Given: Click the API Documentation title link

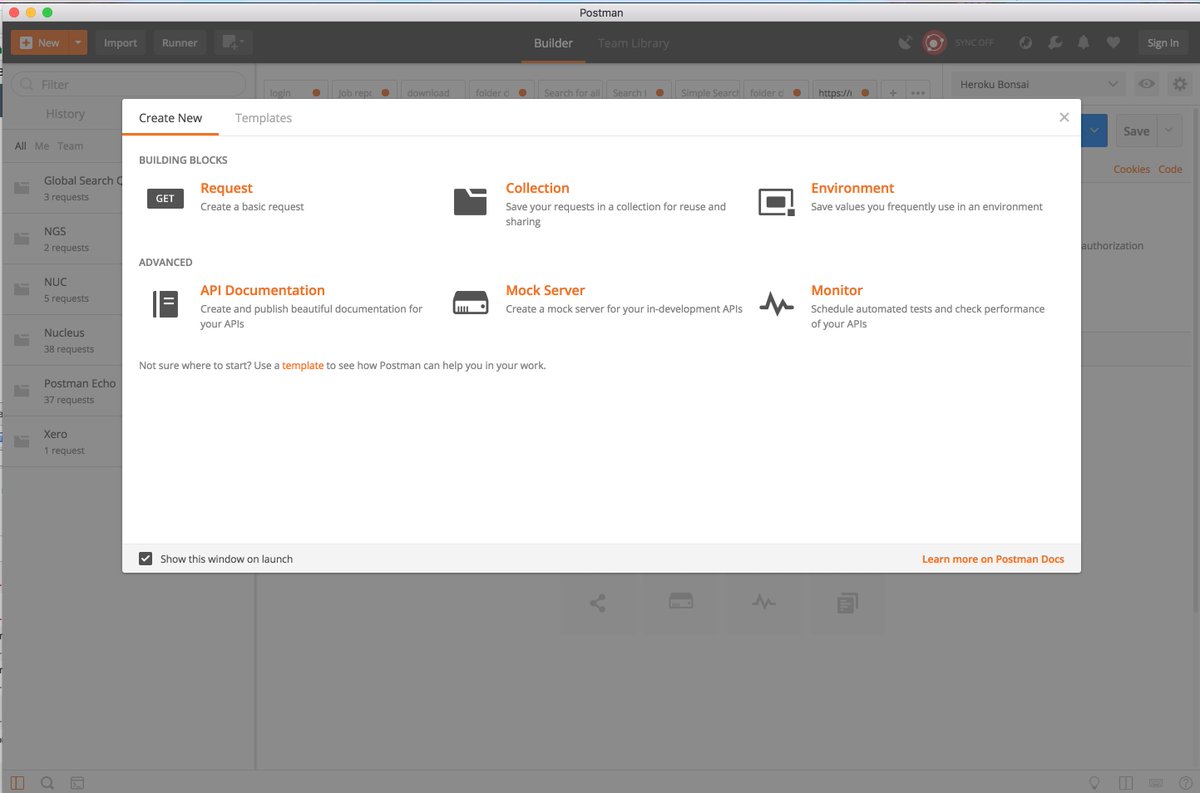Looking at the screenshot, I should pos(262,290).
